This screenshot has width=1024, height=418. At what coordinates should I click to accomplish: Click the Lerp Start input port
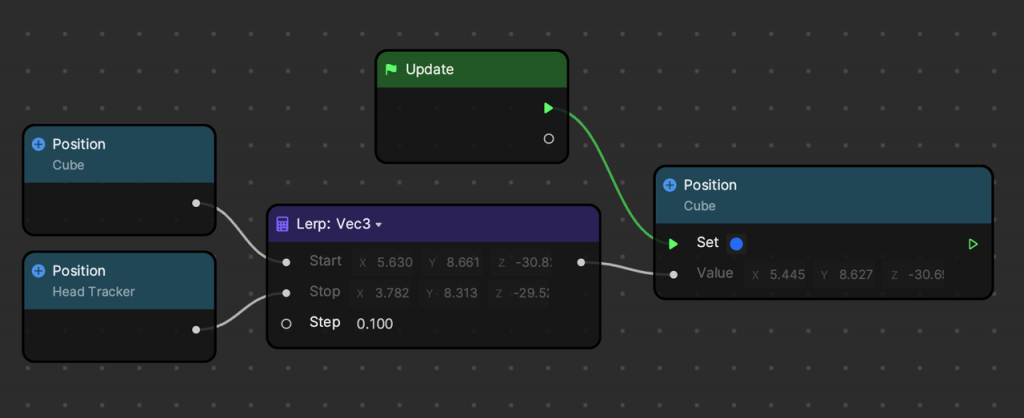click(x=286, y=262)
